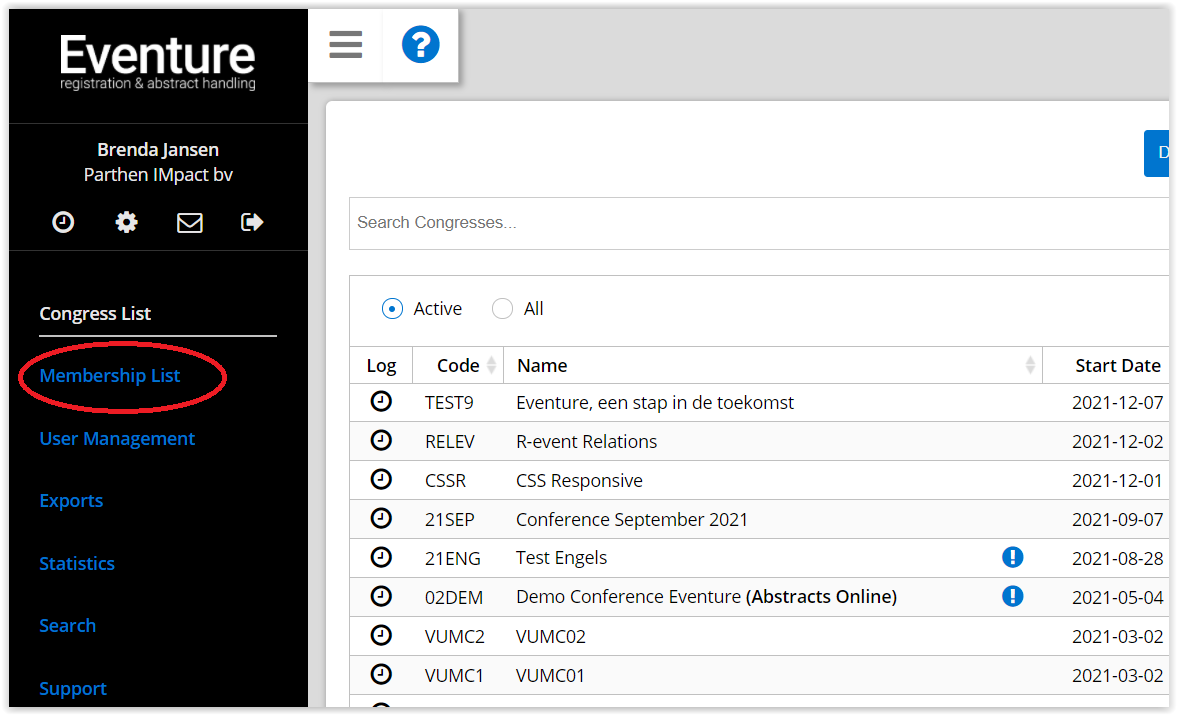Viewport: 1177px width, 715px height.
Task: Open the R-event Relations congress row
Action: pos(586,442)
